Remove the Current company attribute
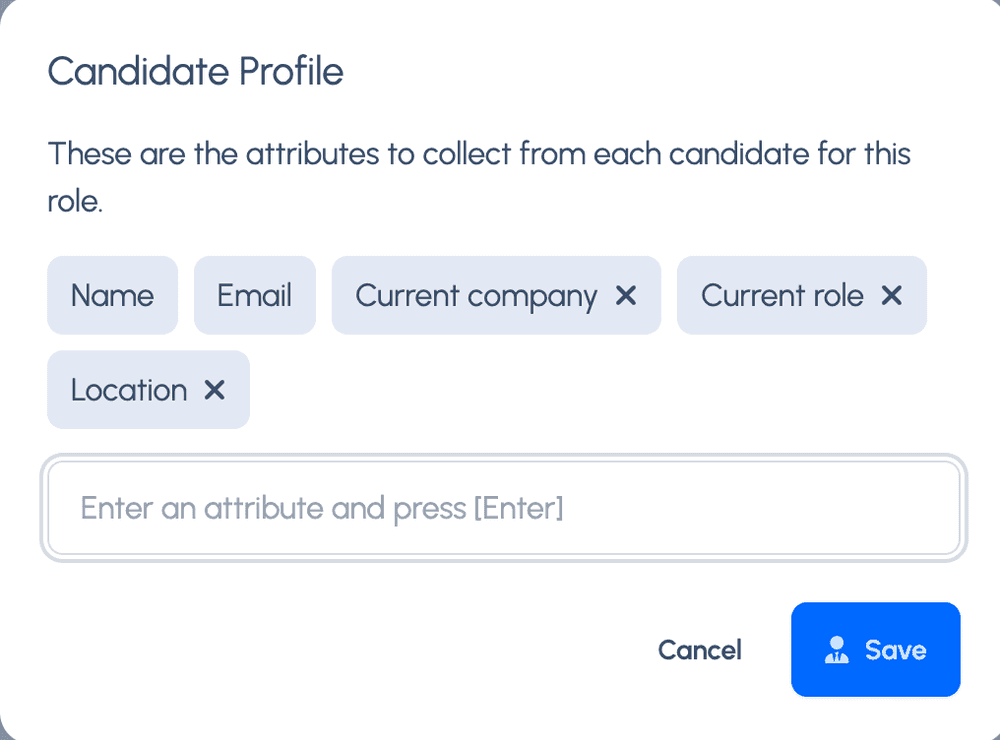 (x=626, y=295)
